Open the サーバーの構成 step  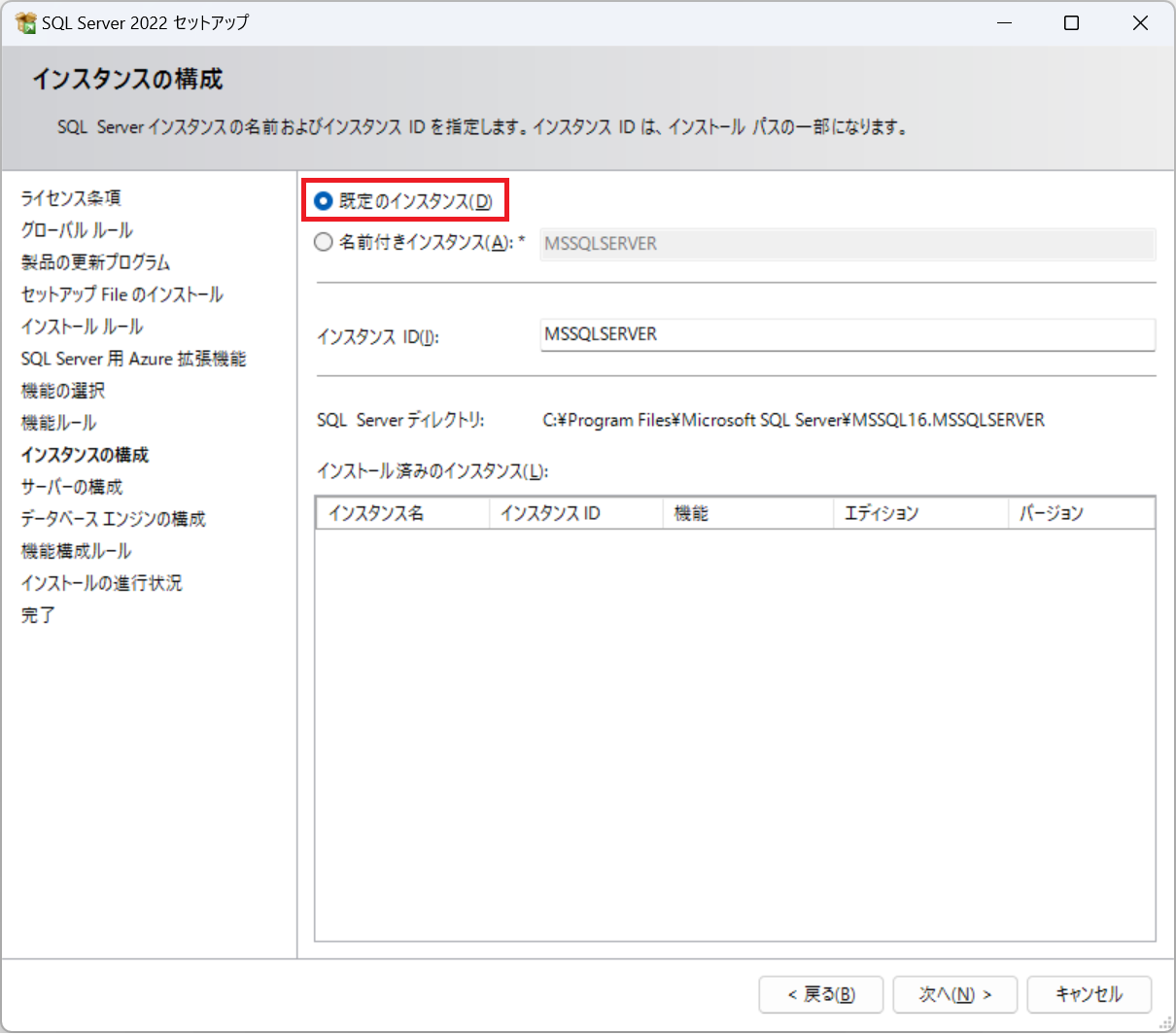click(x=72, y=487)
